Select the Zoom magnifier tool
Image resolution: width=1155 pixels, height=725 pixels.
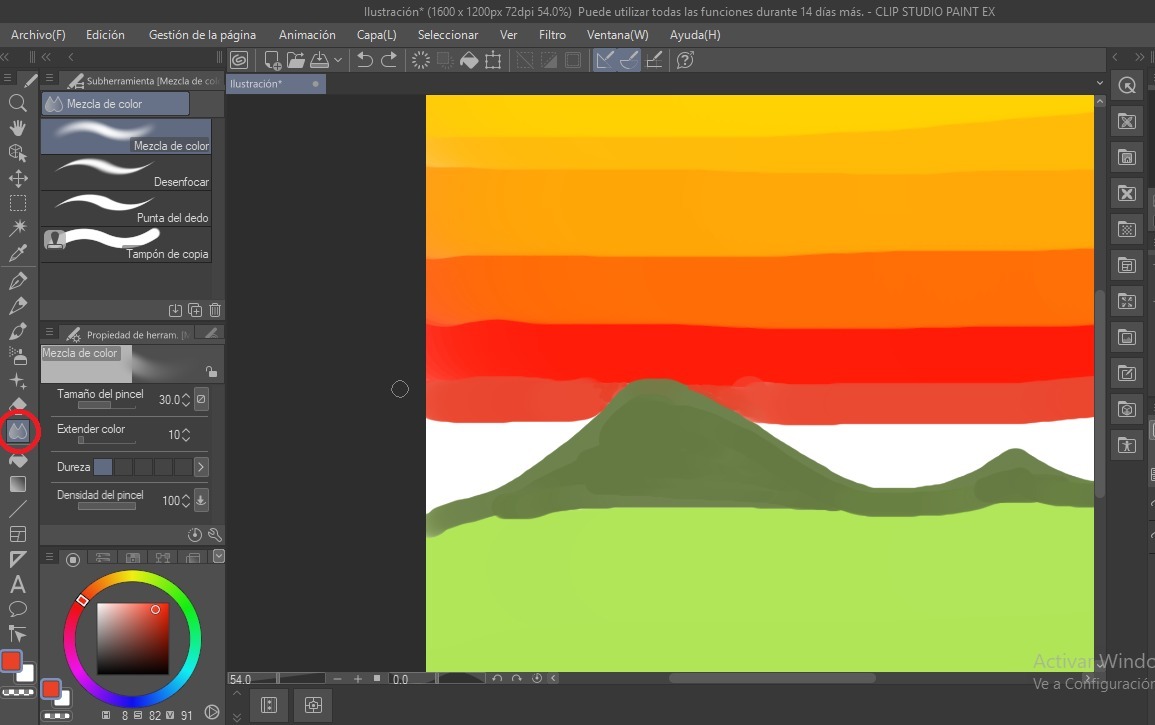click(x=17, y=103)
